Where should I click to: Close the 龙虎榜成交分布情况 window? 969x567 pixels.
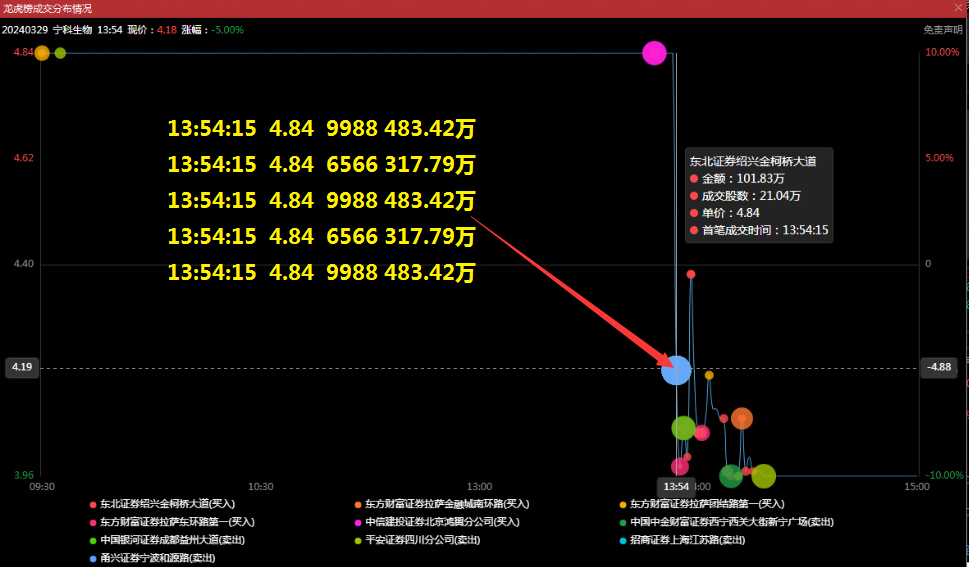point(959,8)
